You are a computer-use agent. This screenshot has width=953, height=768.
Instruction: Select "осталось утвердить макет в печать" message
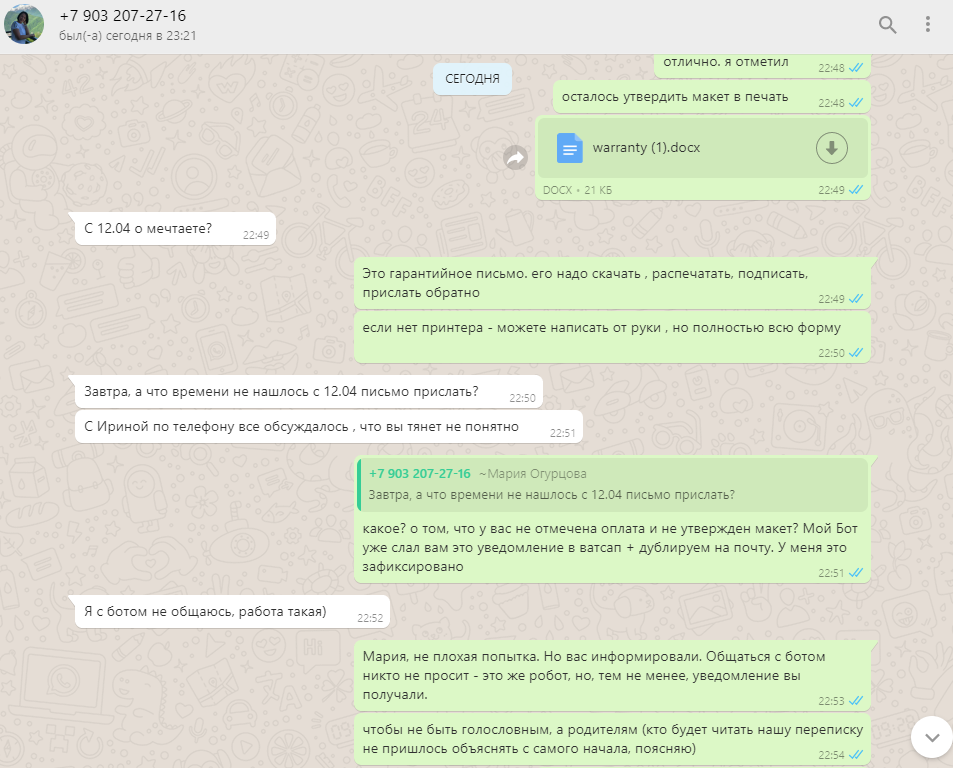click(712, 97)
